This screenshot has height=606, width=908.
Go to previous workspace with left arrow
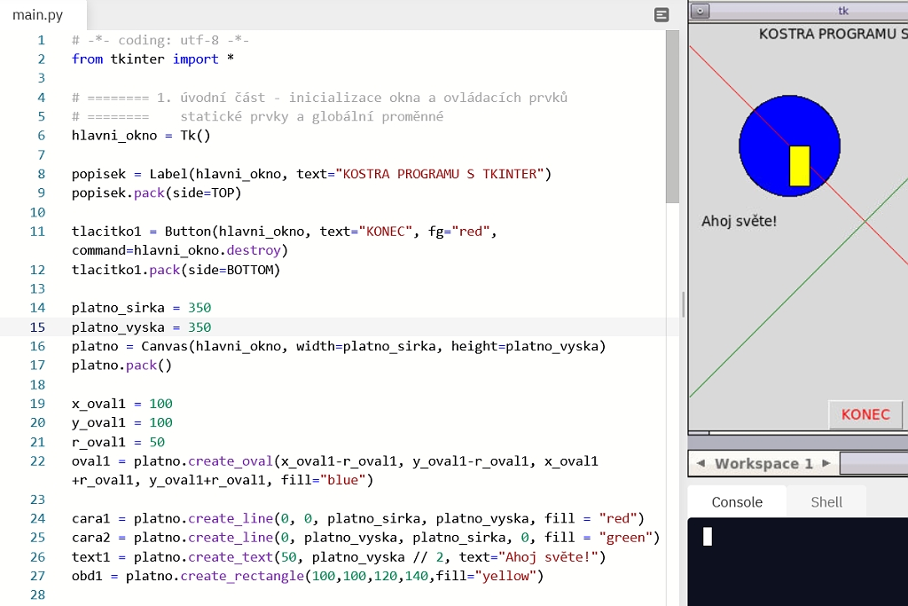(701, 463)
